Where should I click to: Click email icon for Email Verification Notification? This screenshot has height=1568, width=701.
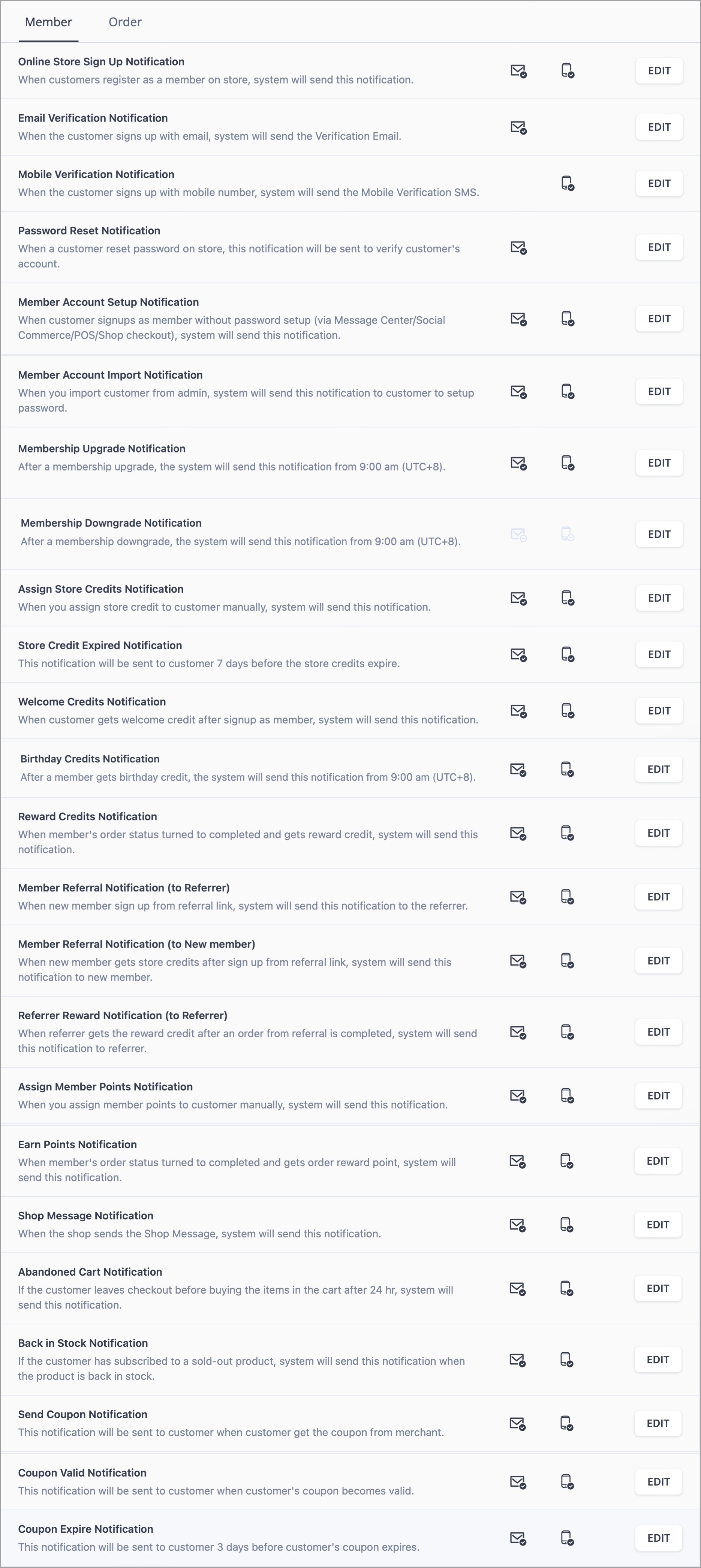click(518, 127)
